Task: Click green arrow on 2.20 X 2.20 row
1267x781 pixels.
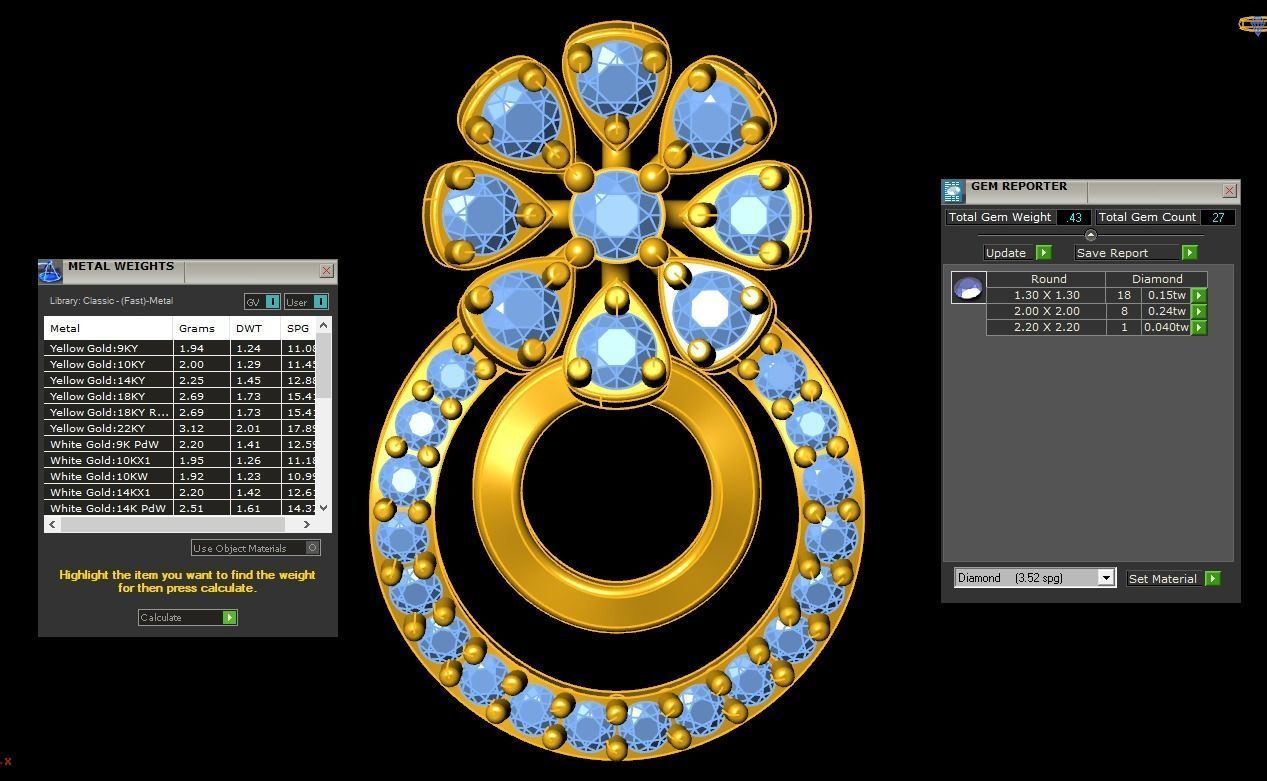Action: tap(1198, 327)
